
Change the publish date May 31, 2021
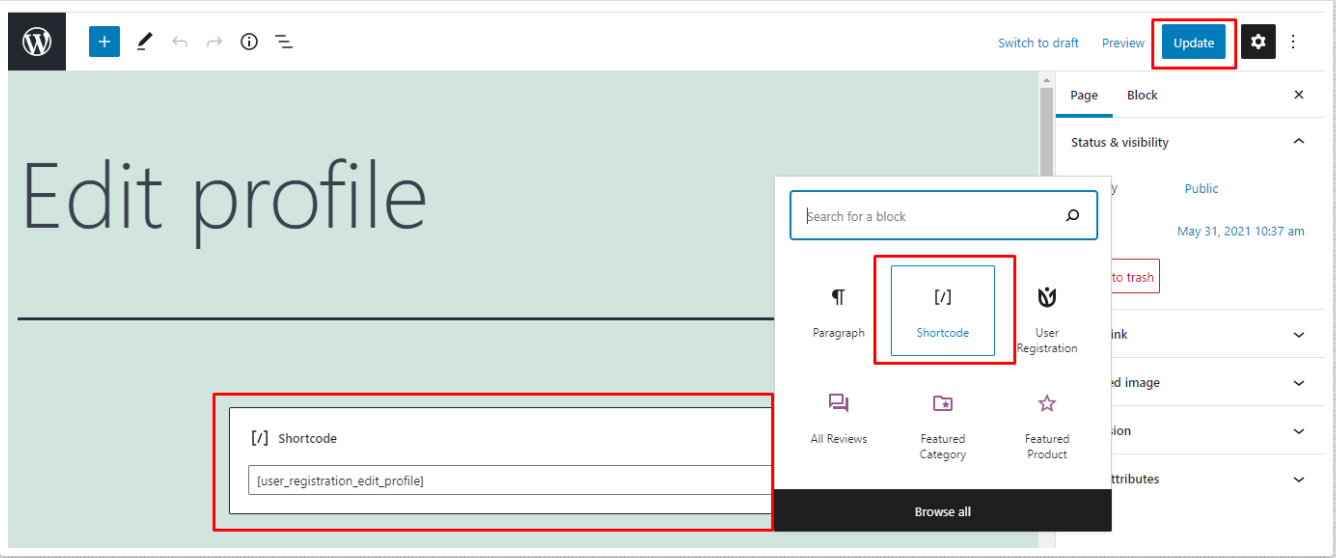click(1241, 231)
